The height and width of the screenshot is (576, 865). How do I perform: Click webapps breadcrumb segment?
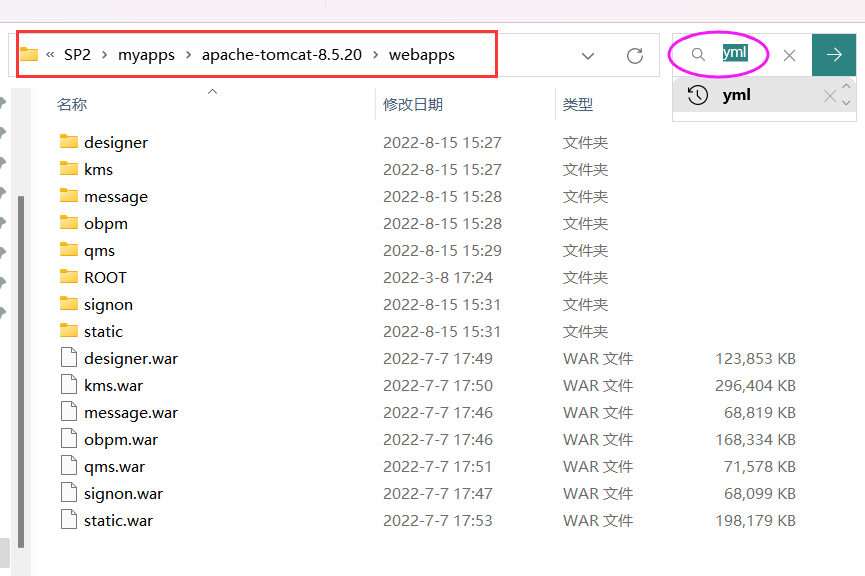(x=421, y=55)
